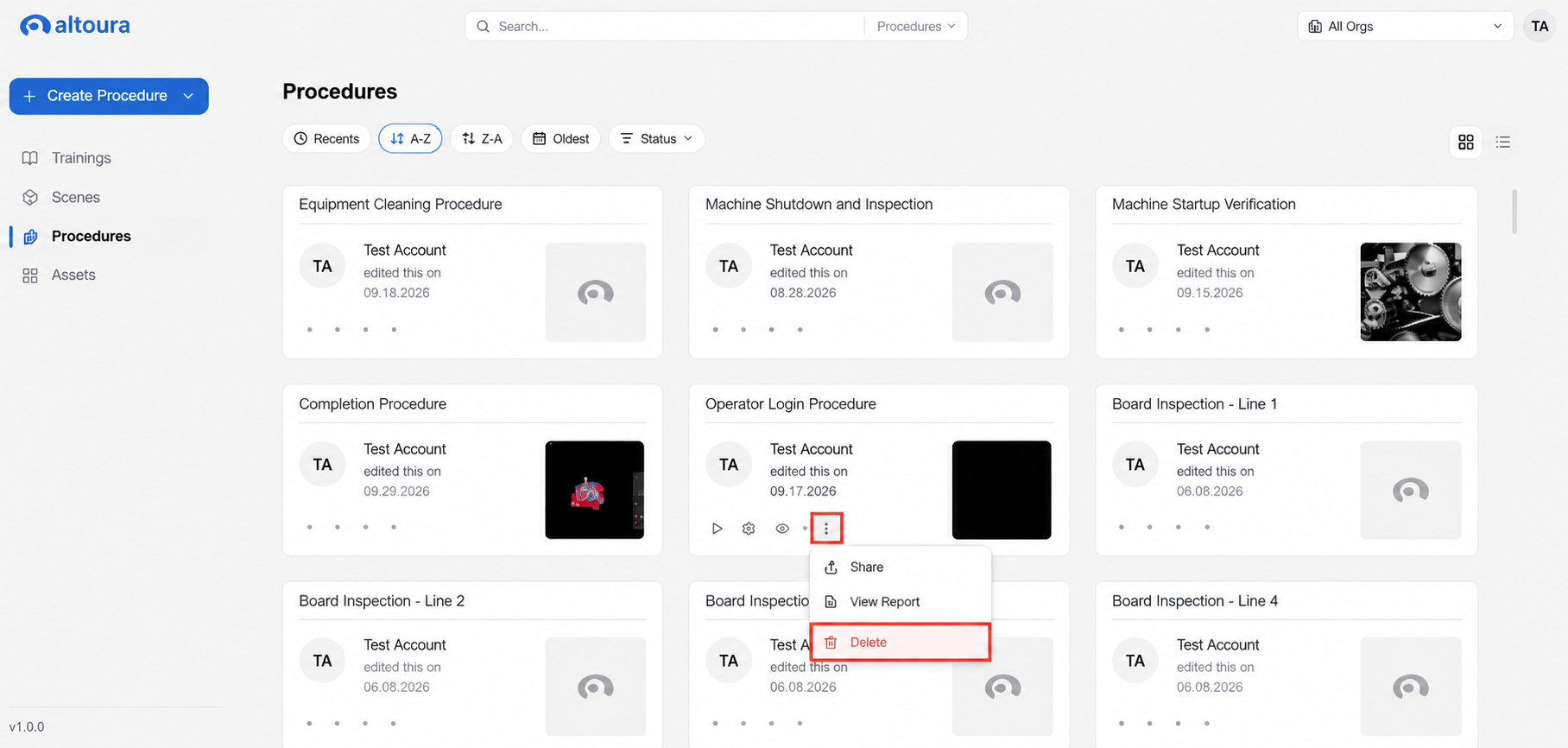Sort procedures by Recents
Viewport: 1568px width, 748px height.
tap(326, 139)
